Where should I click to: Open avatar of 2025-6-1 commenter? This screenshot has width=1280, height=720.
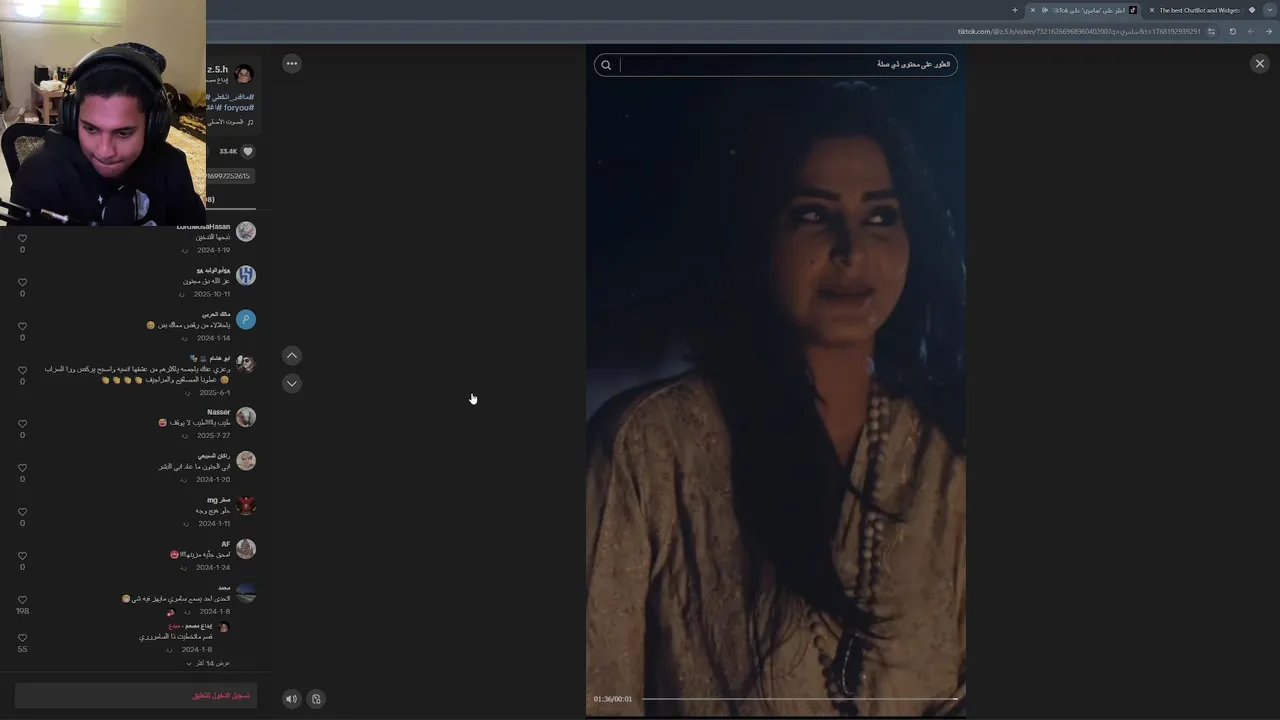coord(245,363)
